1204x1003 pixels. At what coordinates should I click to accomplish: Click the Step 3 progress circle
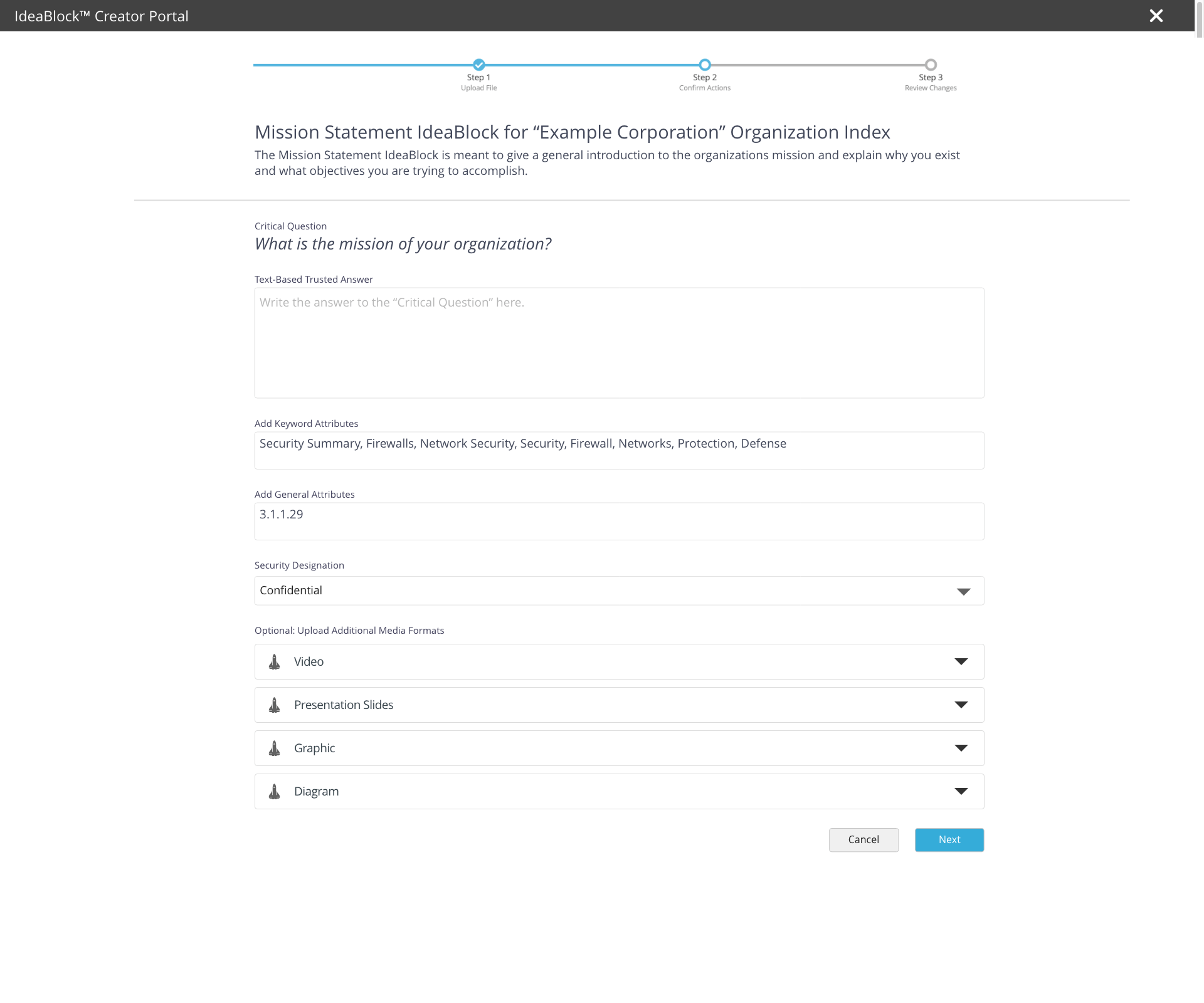click(931, 65)
